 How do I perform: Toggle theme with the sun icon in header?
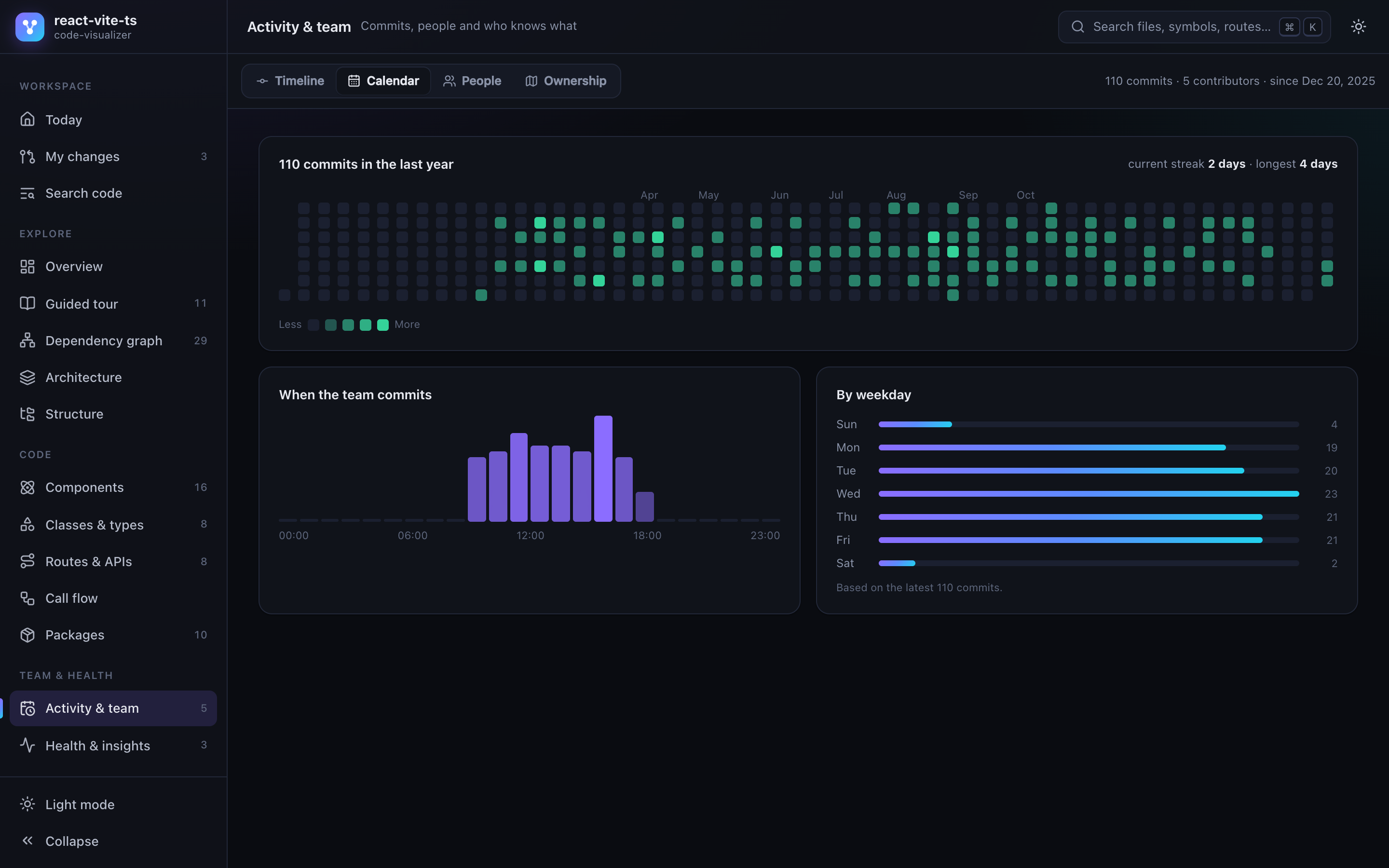(x=1358, y=27)
